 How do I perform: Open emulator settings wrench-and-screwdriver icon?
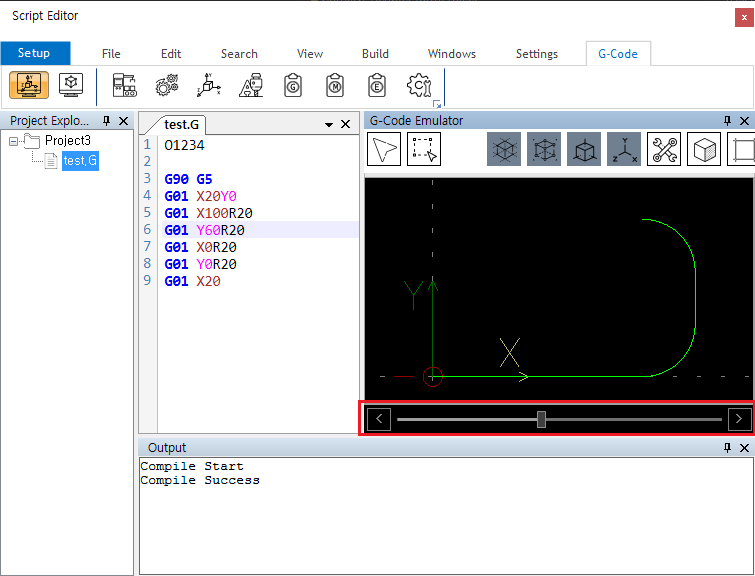coord(663,150)
